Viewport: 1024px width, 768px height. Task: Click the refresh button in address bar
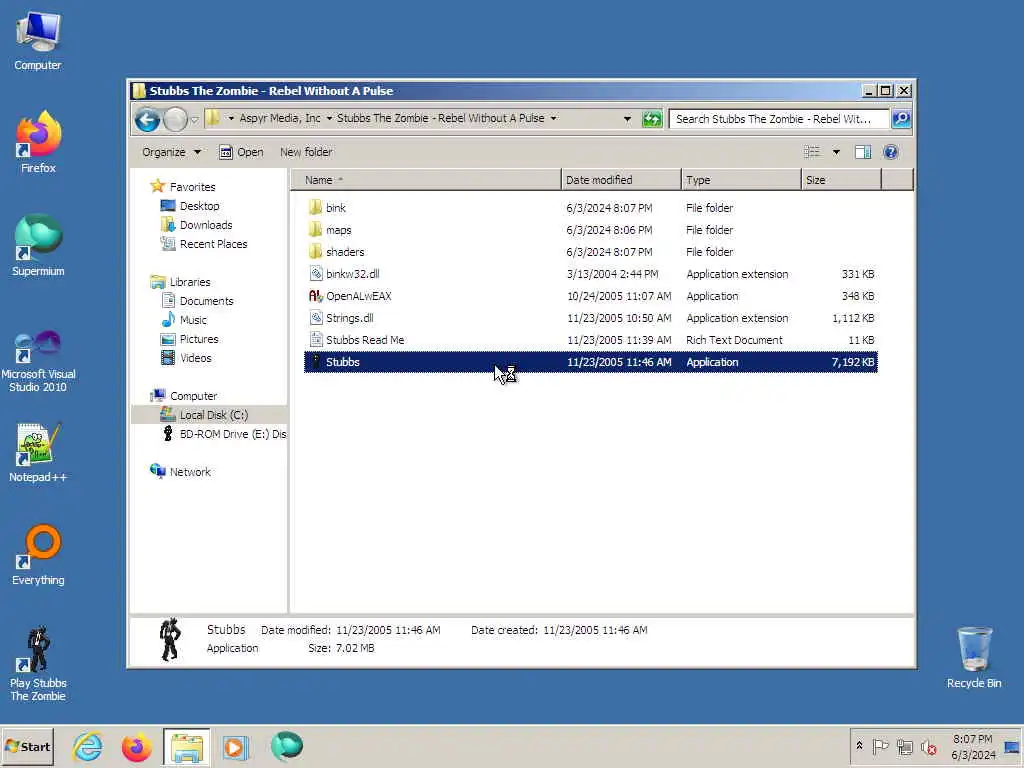[652, 119]
